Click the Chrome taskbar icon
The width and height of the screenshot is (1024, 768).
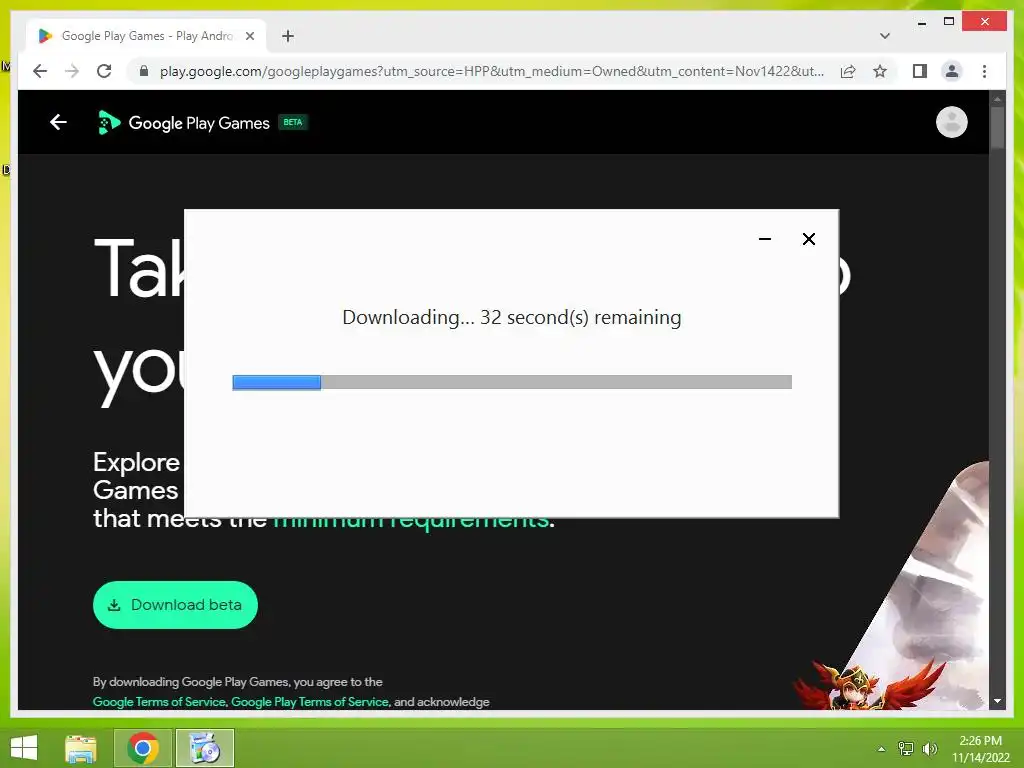[x=143, y=748]
